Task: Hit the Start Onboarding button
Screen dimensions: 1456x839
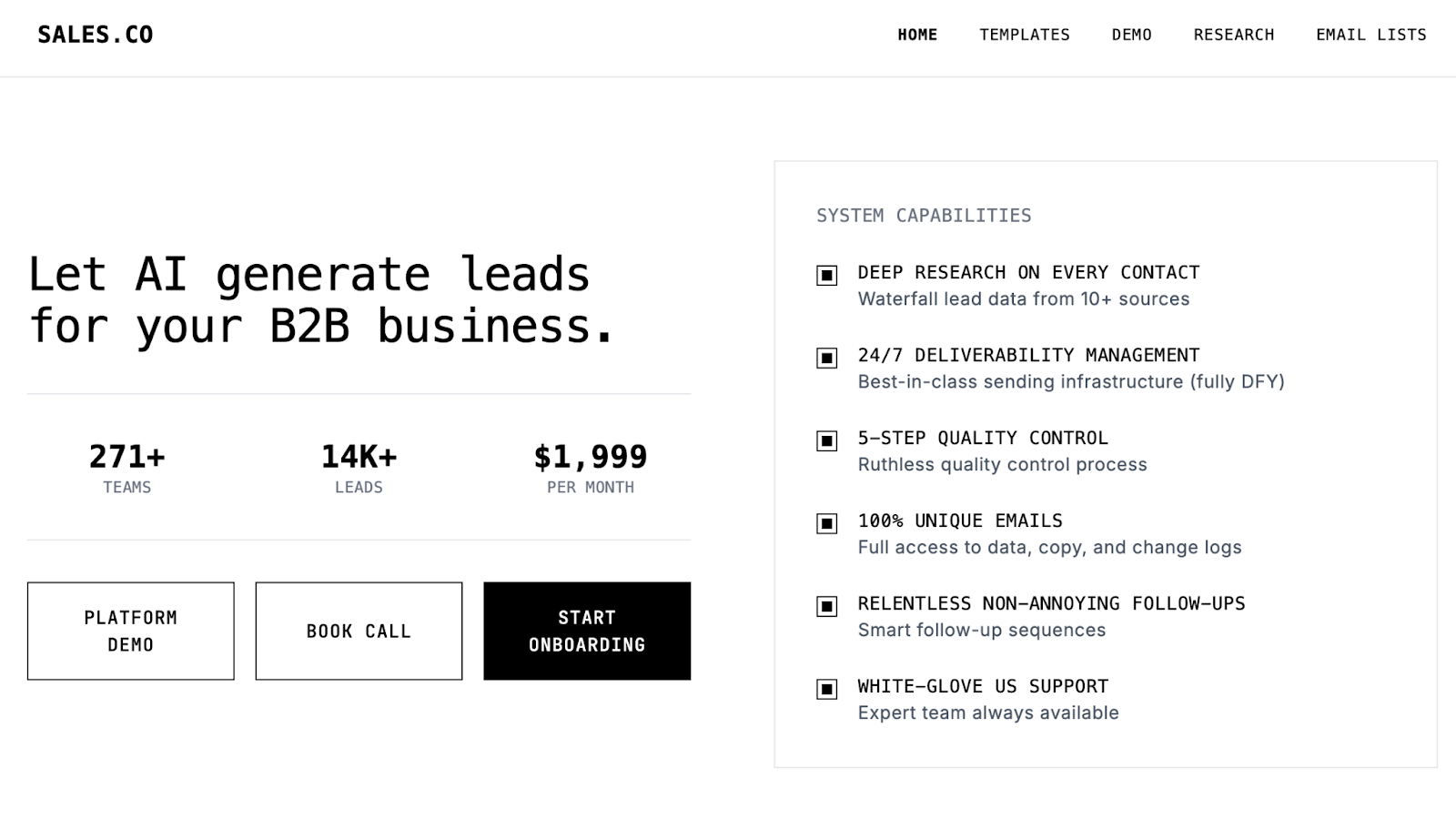Action: click(587, 631)
